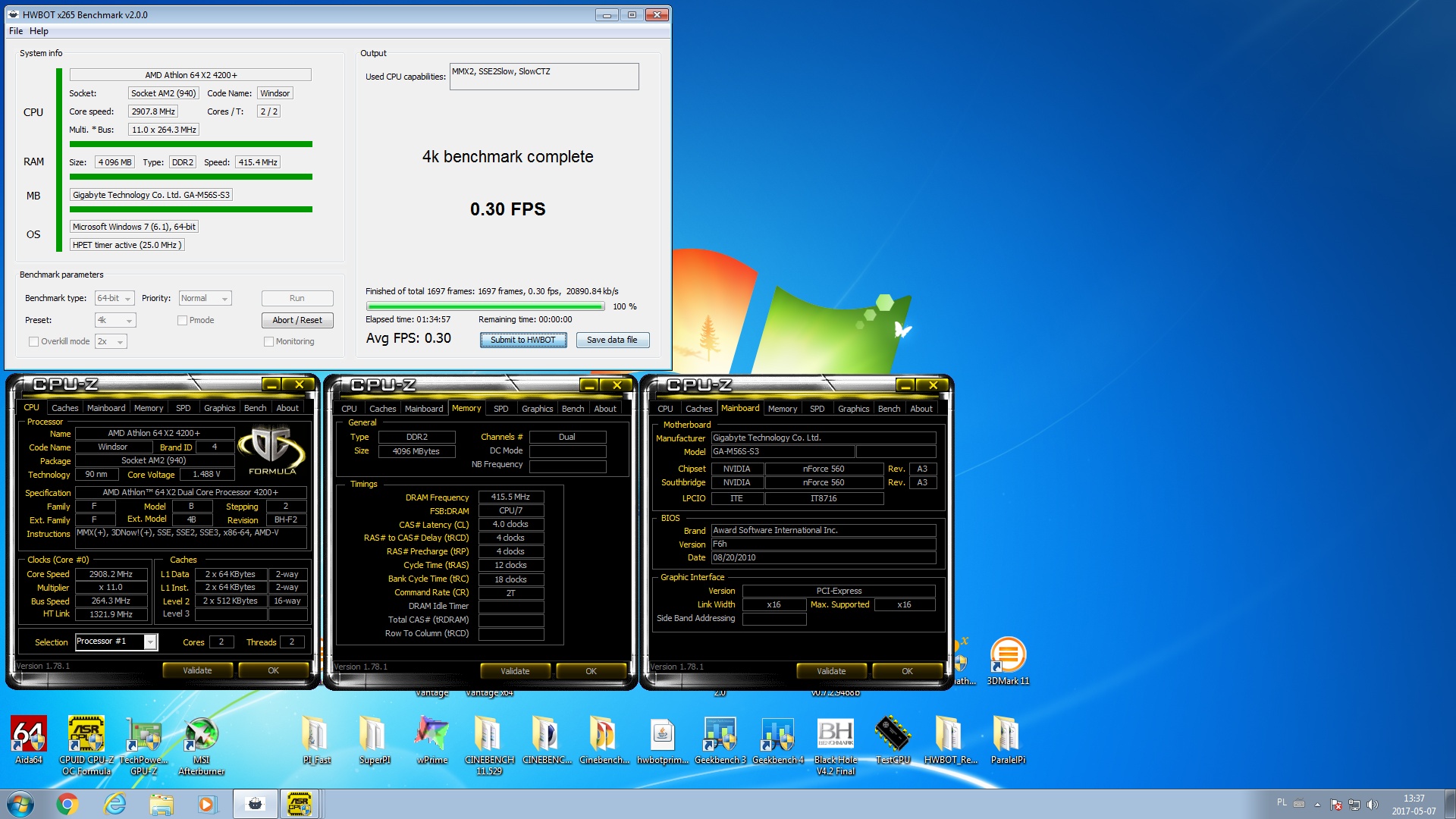Viewport: 1456px width, 819px height.
Task: Open Windows Explorer from the taskbar
Action: coord(162,804)
